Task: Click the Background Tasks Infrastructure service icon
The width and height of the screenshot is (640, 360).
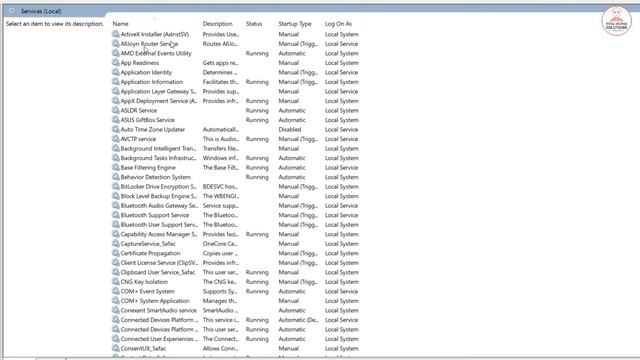Action: point(116,158)
